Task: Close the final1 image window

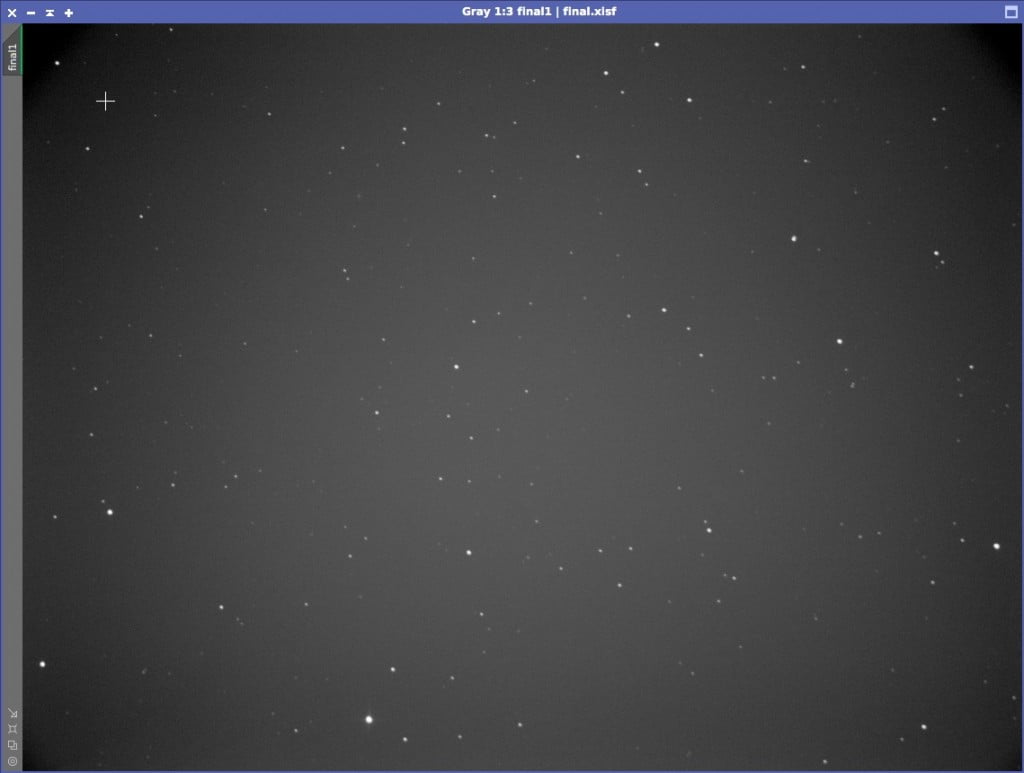Action: point(12,12)
